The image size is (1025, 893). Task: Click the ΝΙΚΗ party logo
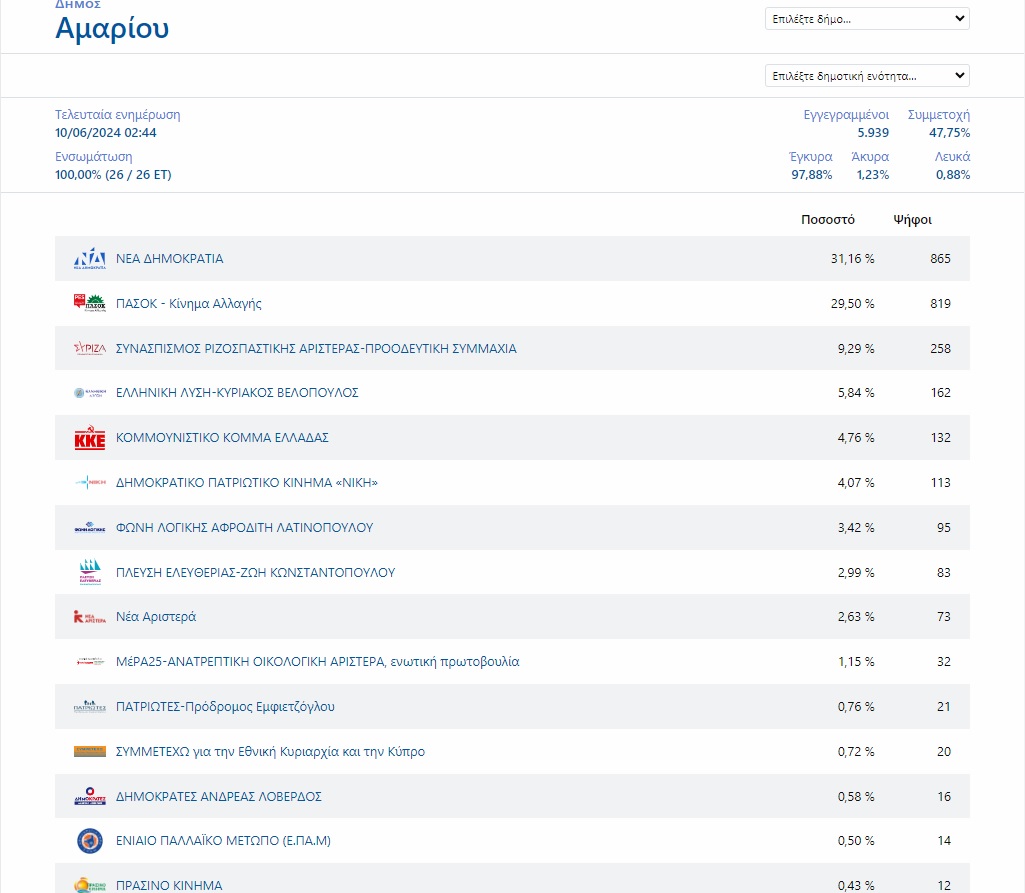point(90,482)
